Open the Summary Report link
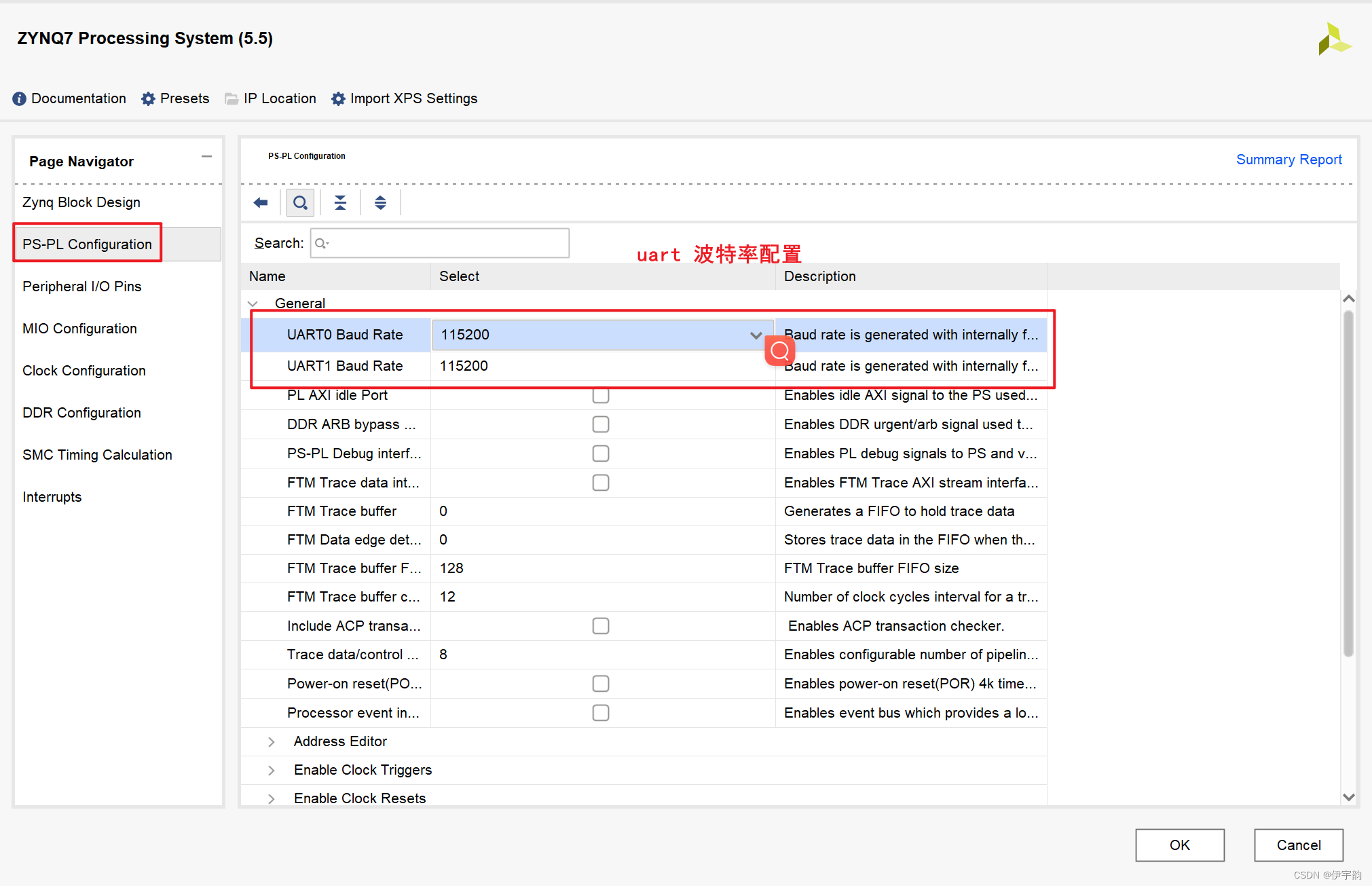The width and height of the screenshot is (1372, 886). 1288,160
